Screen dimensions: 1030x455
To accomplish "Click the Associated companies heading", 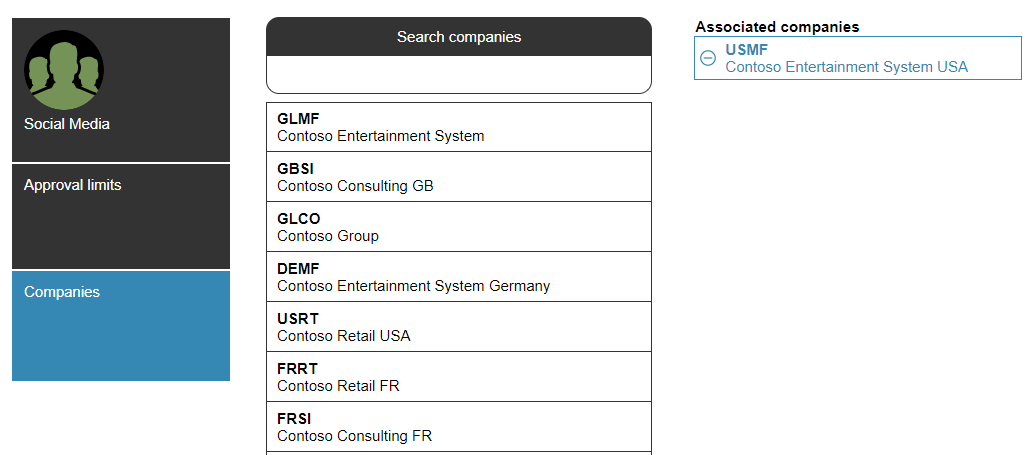I will 777,27.
